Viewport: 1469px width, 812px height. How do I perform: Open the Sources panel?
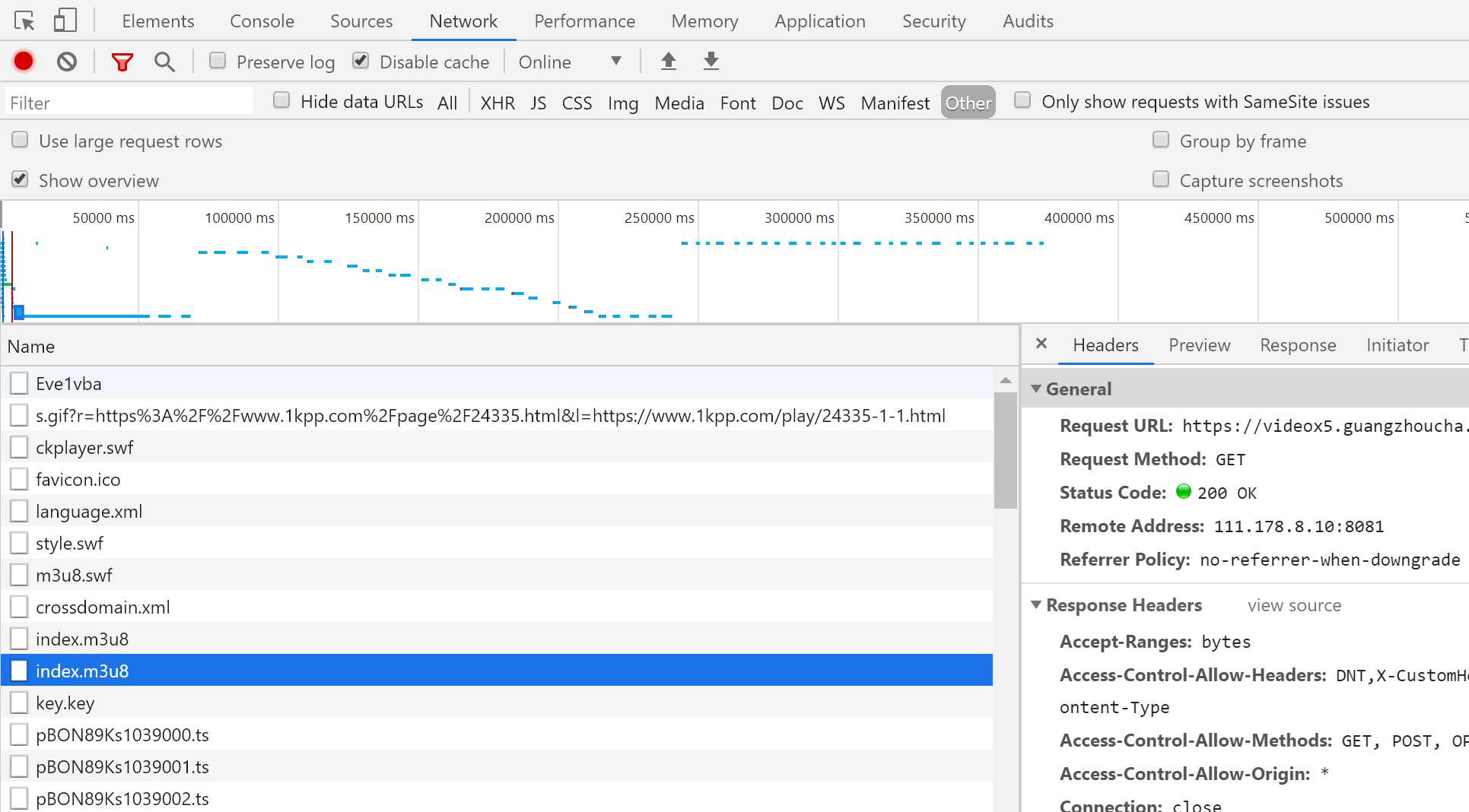click(x=361, y=21)
